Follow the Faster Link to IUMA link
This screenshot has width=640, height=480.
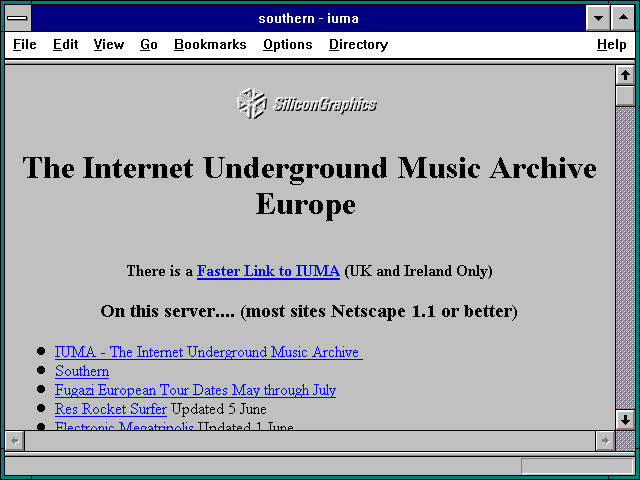[268, 271]
